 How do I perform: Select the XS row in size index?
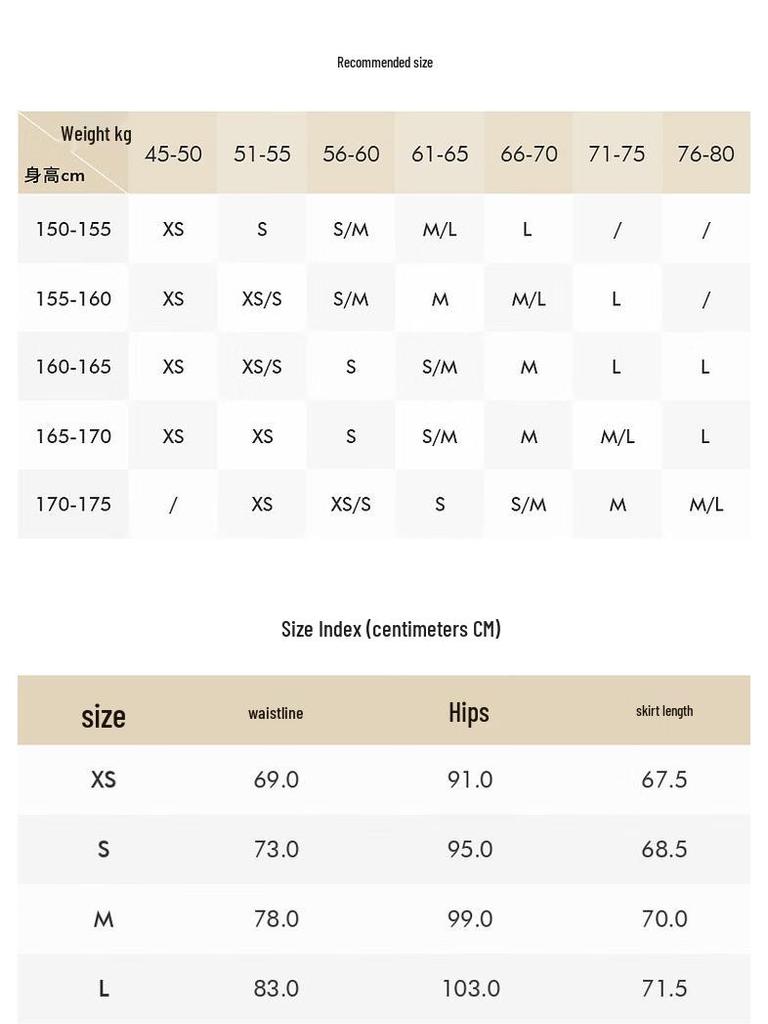(x=384, y=779)
